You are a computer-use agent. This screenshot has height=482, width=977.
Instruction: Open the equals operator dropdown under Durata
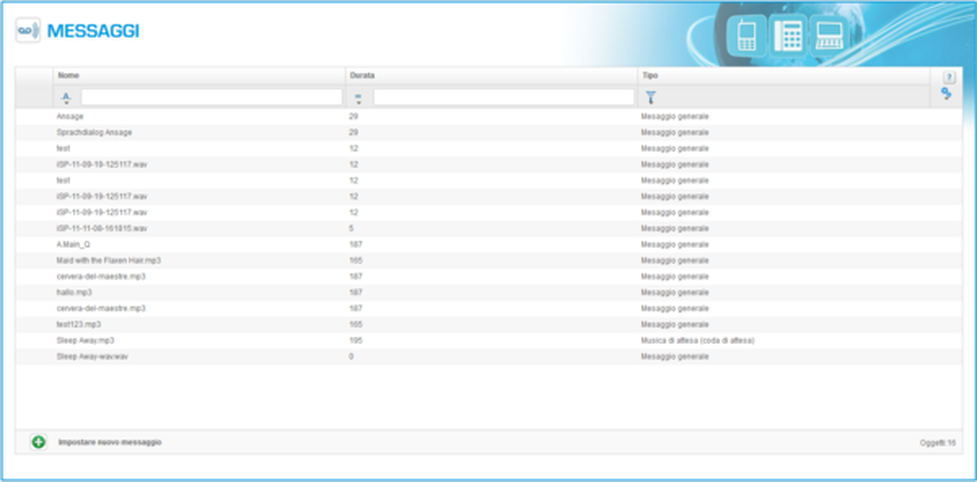pyautogui.click(x=358, y=97)
